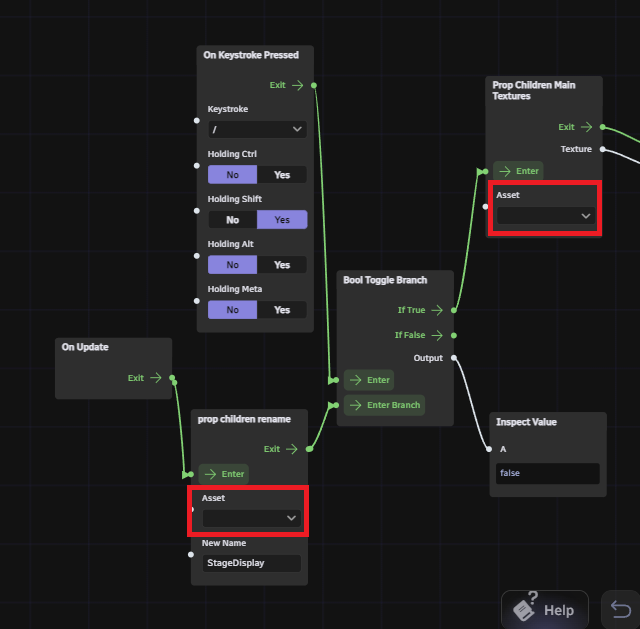Click Enter port on Prop Children Main Textures
The width and height of the screenshot is (640, 629).
[518, 171]
